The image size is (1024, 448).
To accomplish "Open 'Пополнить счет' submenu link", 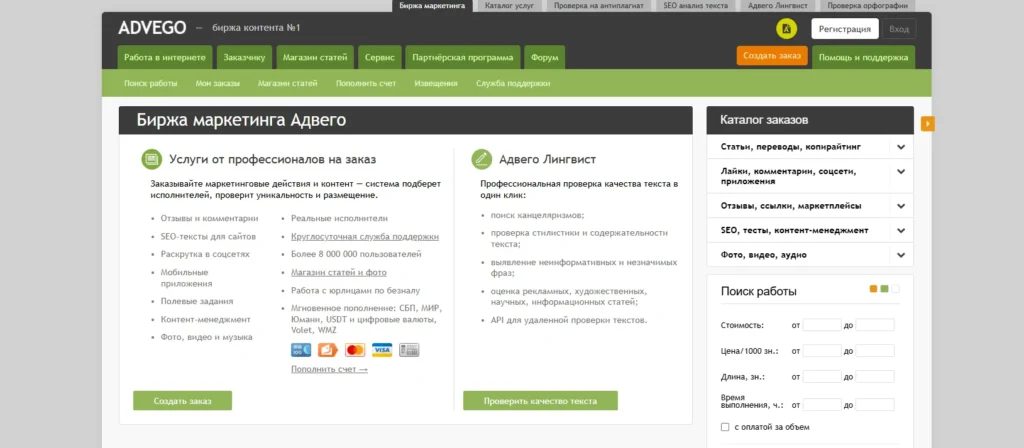I will tap(366, 84).
